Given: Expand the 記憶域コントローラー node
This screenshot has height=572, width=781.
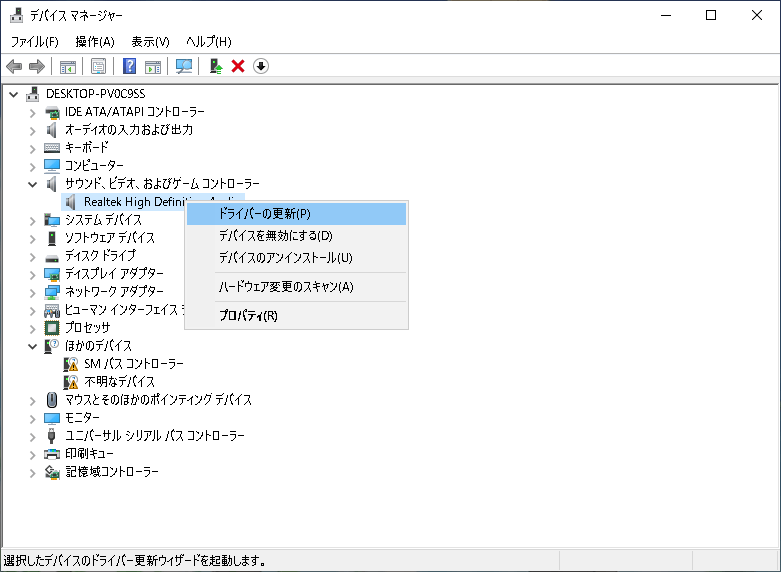Looking at the screenshot, I should point(33,473).
